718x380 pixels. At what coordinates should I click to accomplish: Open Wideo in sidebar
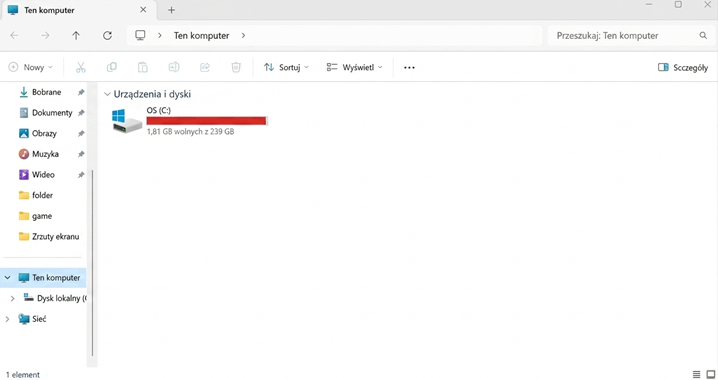[x=43, y=174]
